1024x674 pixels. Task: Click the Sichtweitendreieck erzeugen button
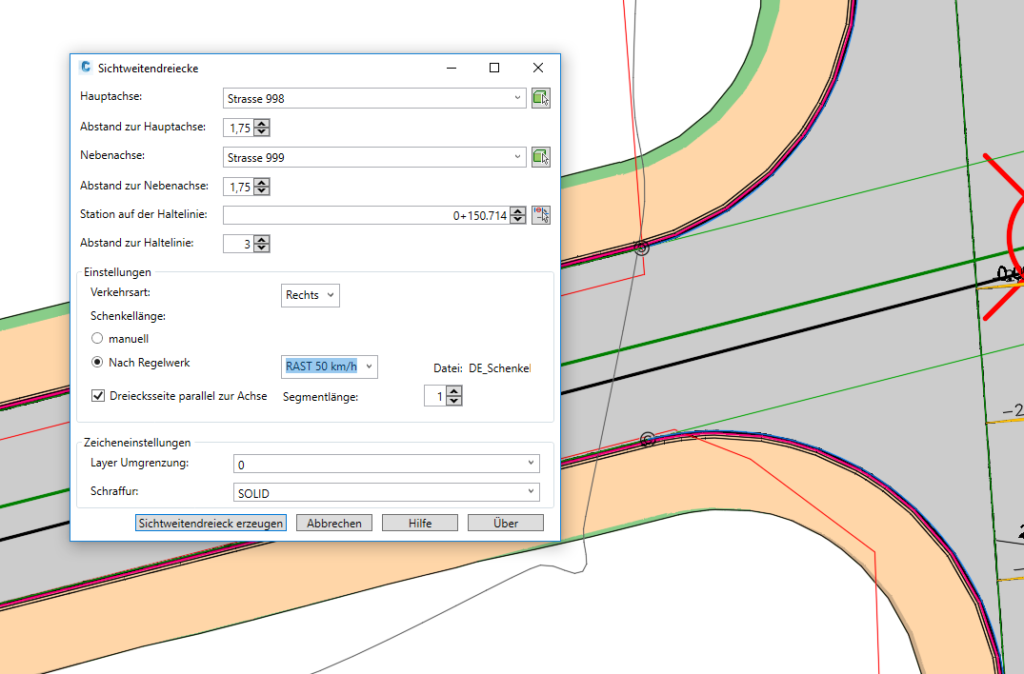tap(211, 523)
